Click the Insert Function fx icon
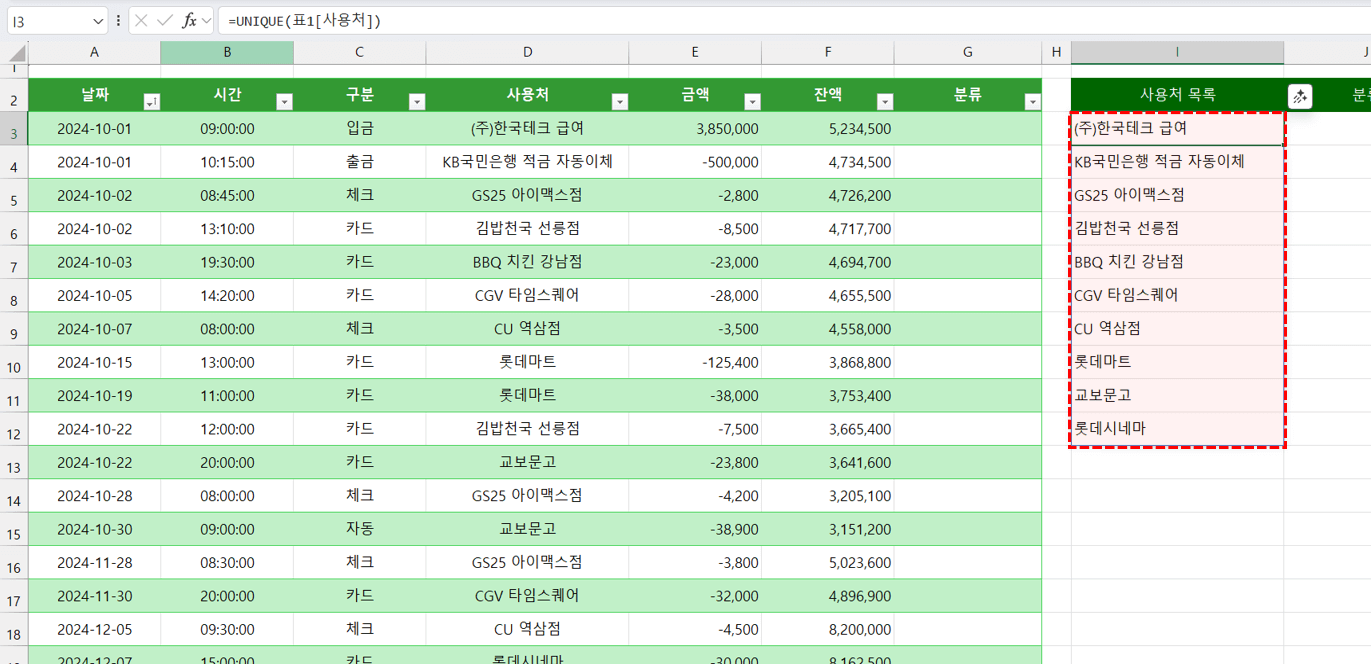 click(x=189, y=20)
